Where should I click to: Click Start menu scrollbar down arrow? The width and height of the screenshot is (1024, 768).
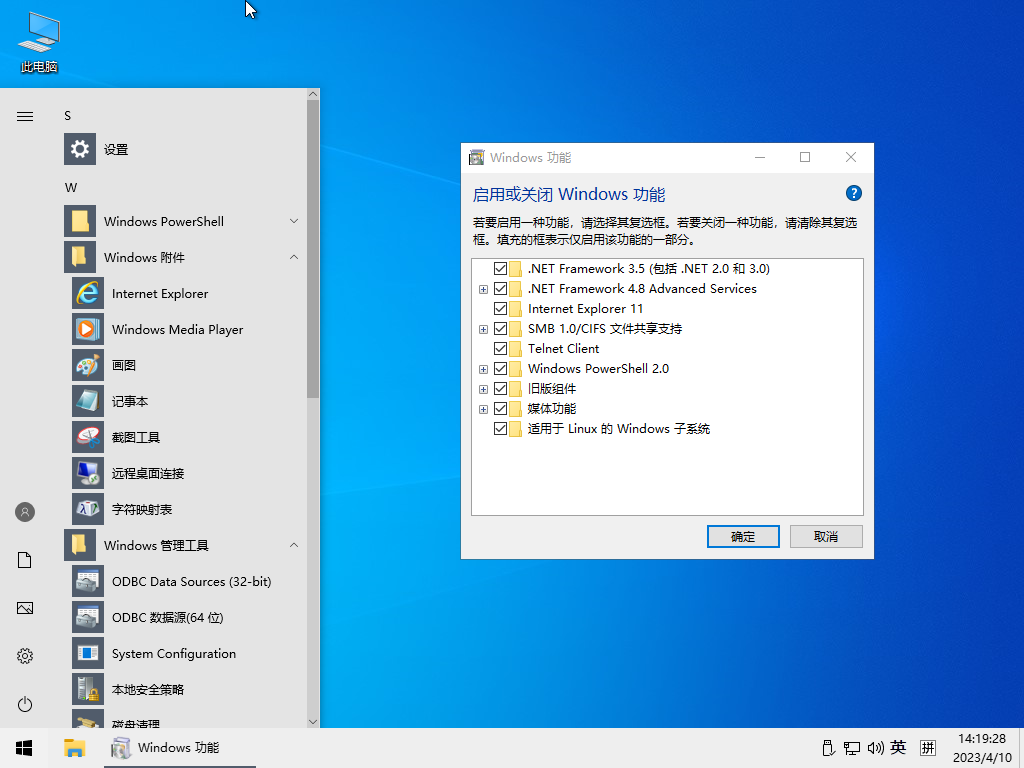(313, 722)
